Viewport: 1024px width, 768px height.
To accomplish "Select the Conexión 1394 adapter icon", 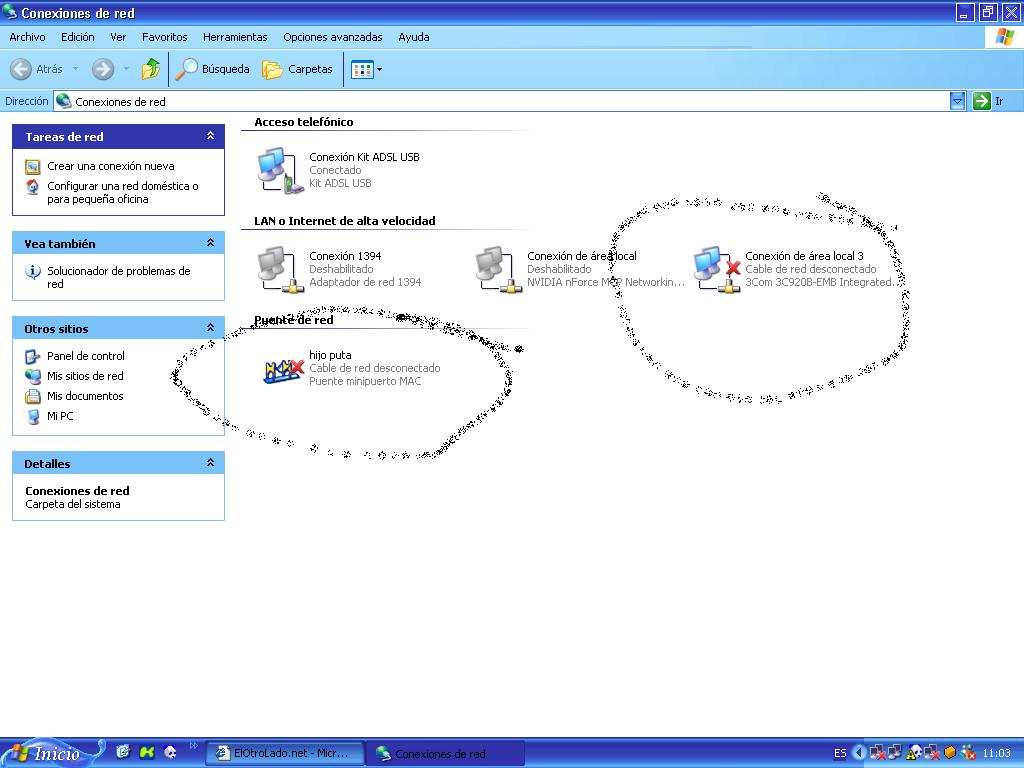I will coord(280,270).
